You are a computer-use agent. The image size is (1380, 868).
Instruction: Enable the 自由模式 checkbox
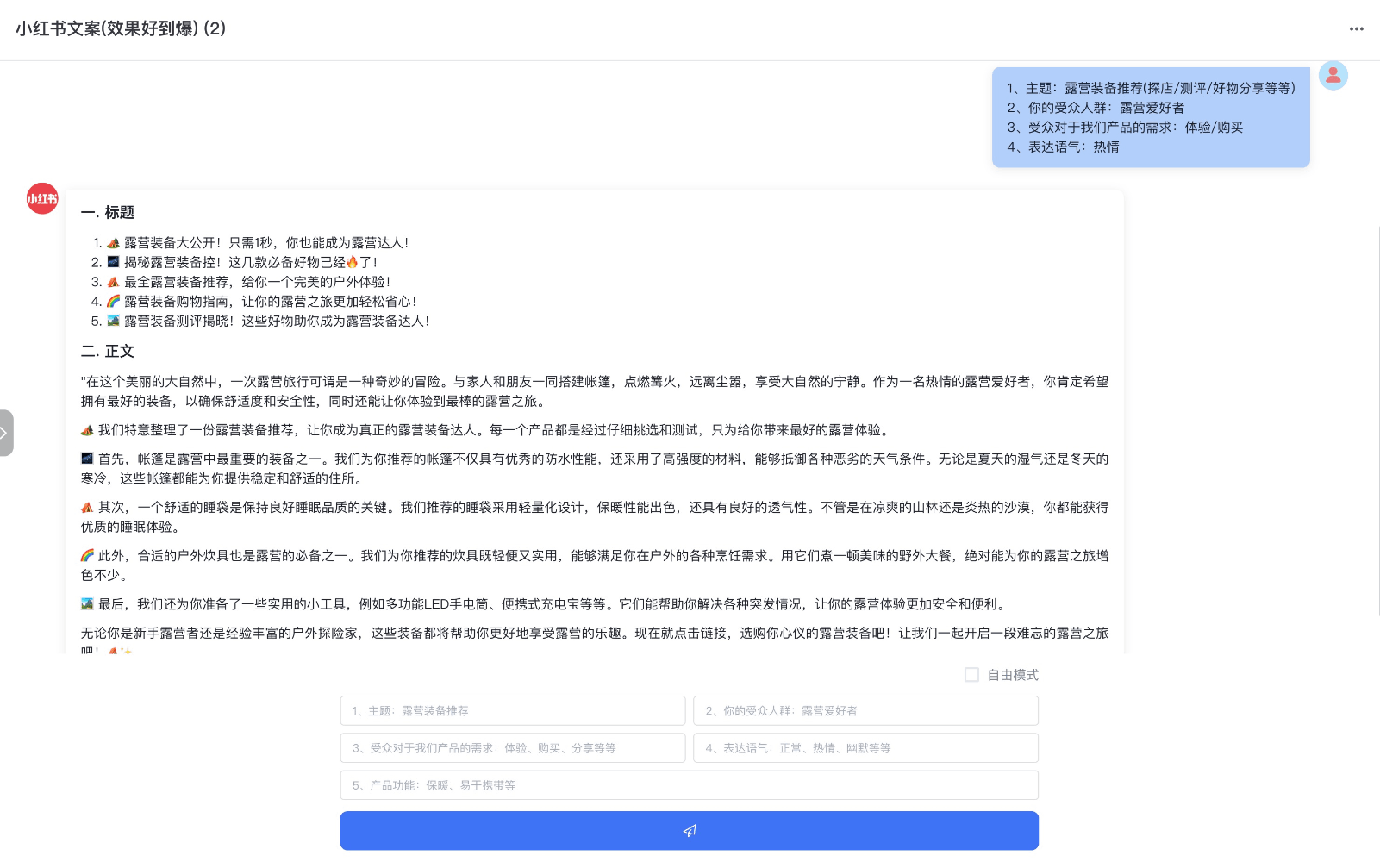(x=972, y=675)
